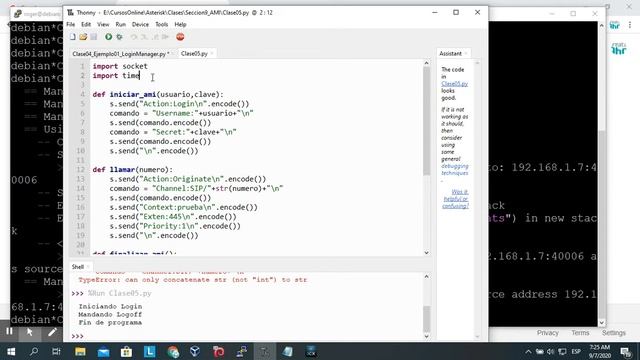Click the Resume debug icon
Viewport: 640px width, 360px height.
(165, 37)
